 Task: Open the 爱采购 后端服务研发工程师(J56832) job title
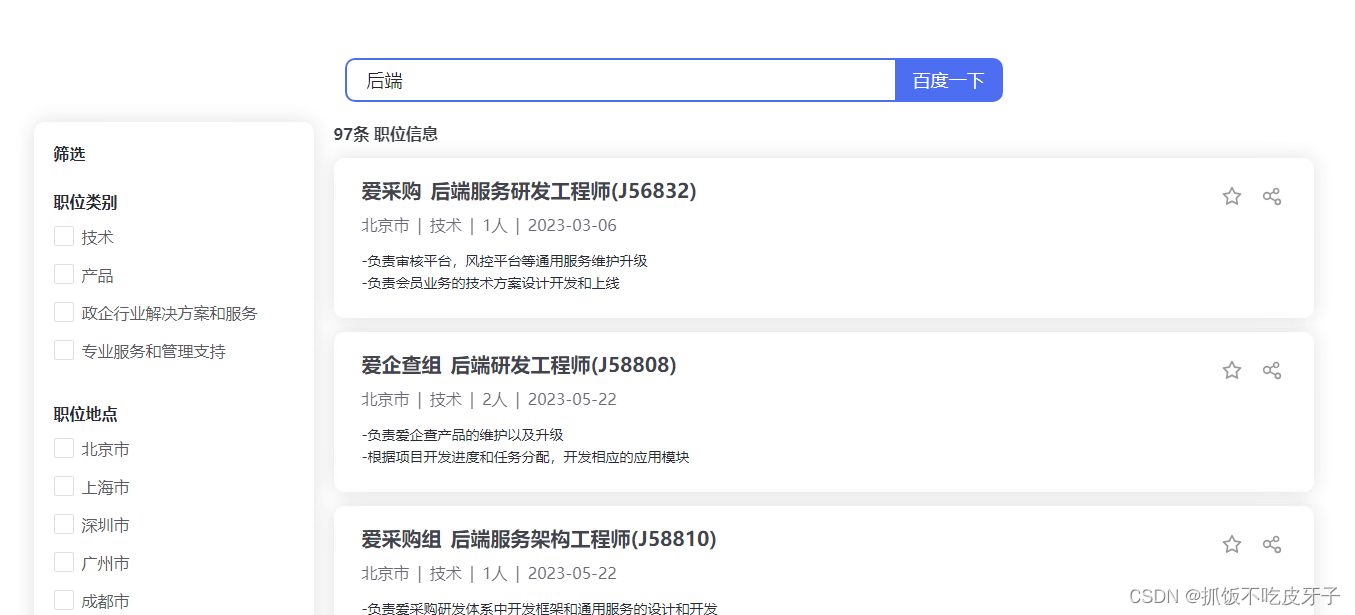pyautogui.click(x=529, y=191)
